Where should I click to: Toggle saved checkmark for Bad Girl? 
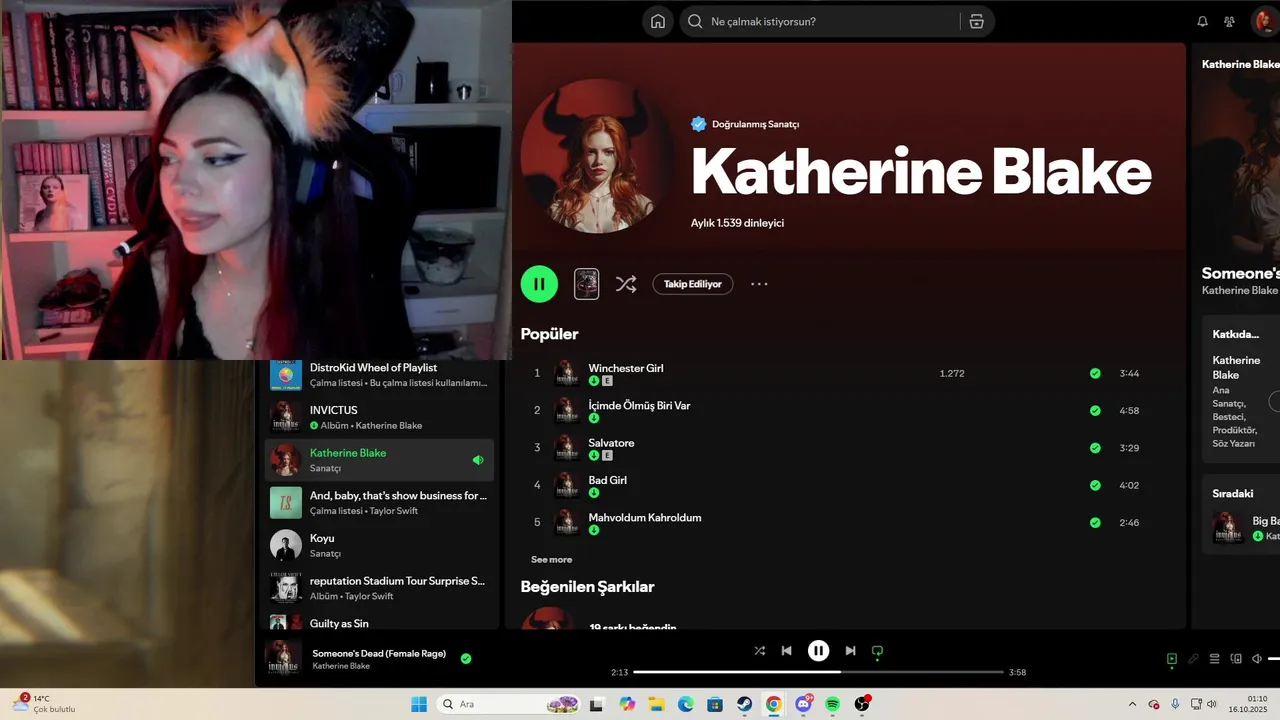point(1095,485)
